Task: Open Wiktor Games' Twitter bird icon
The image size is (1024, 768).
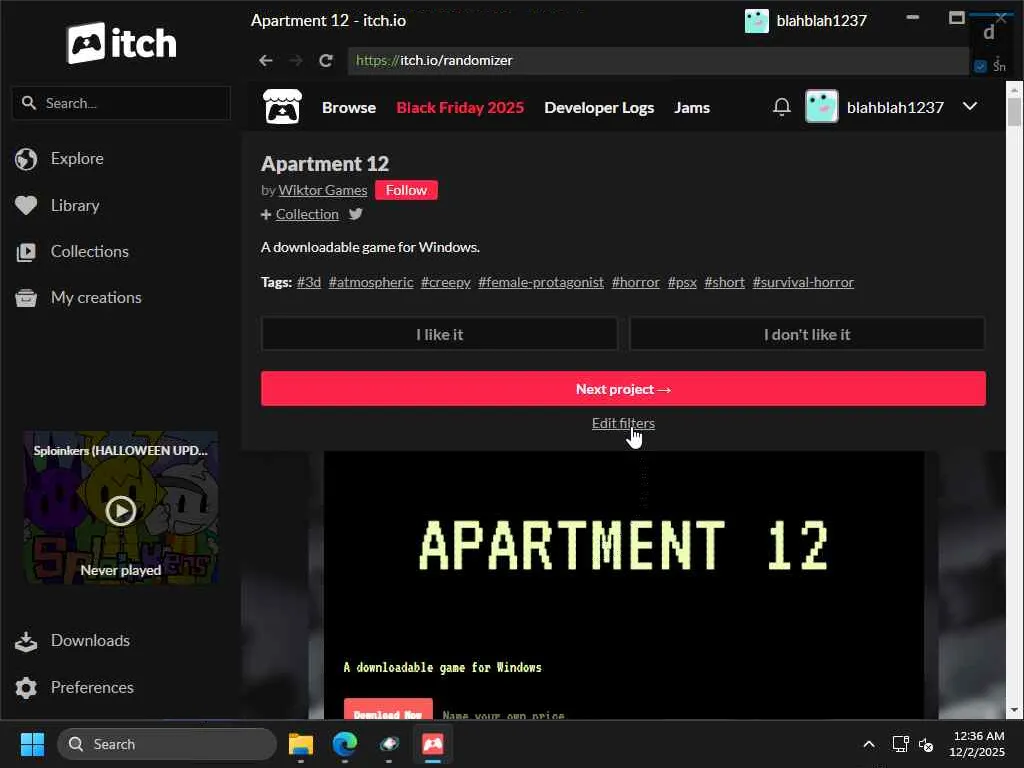Action: coord(355,214)
